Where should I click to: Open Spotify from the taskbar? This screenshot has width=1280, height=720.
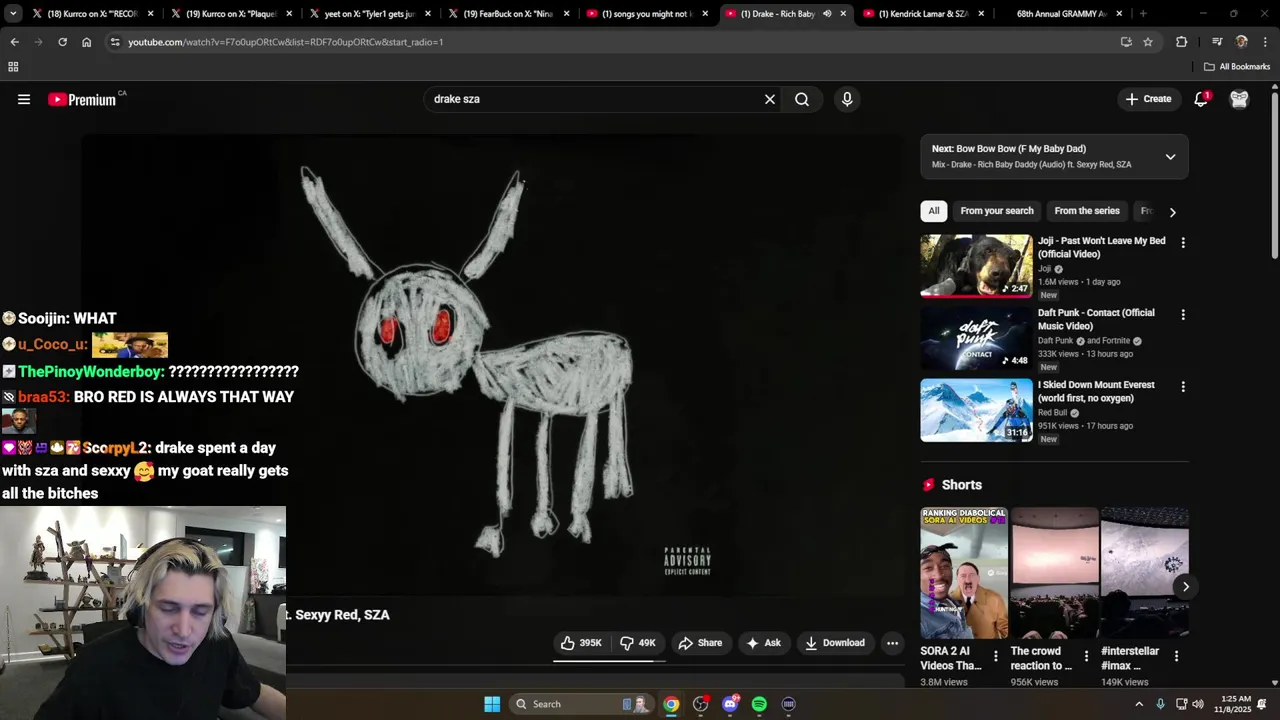click(x=759, y=704)
